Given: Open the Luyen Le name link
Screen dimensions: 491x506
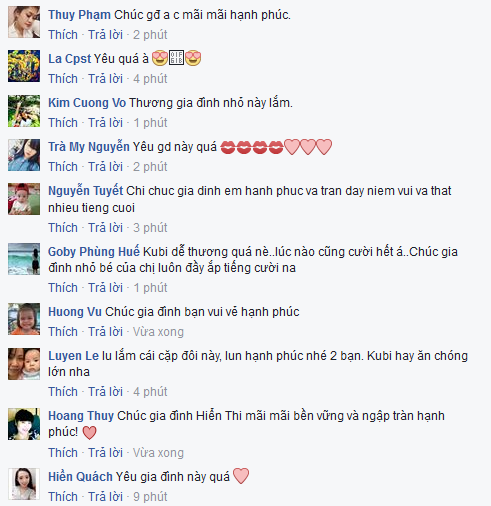Looking at the screenshot, I should click(x=74, y=356).
